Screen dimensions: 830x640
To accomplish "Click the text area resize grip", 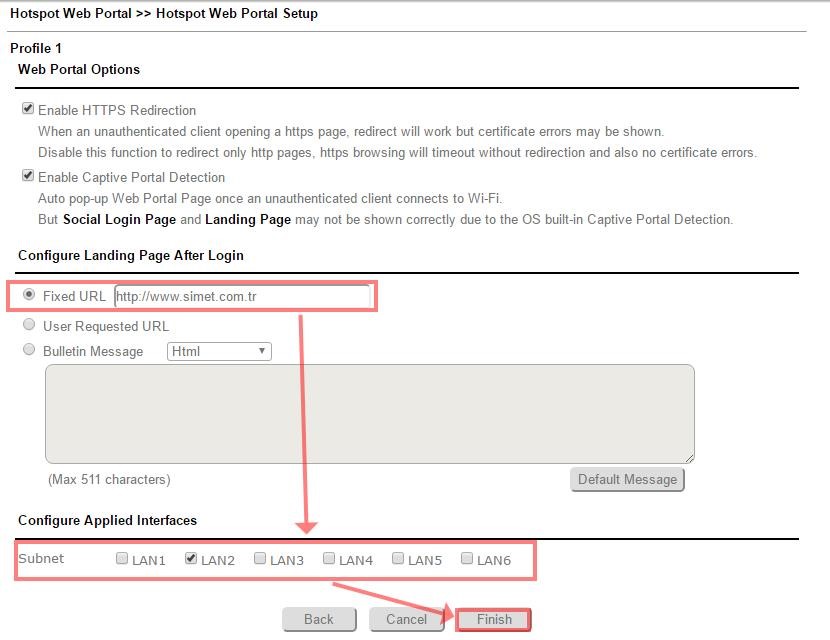I will (x=689, y=458).
